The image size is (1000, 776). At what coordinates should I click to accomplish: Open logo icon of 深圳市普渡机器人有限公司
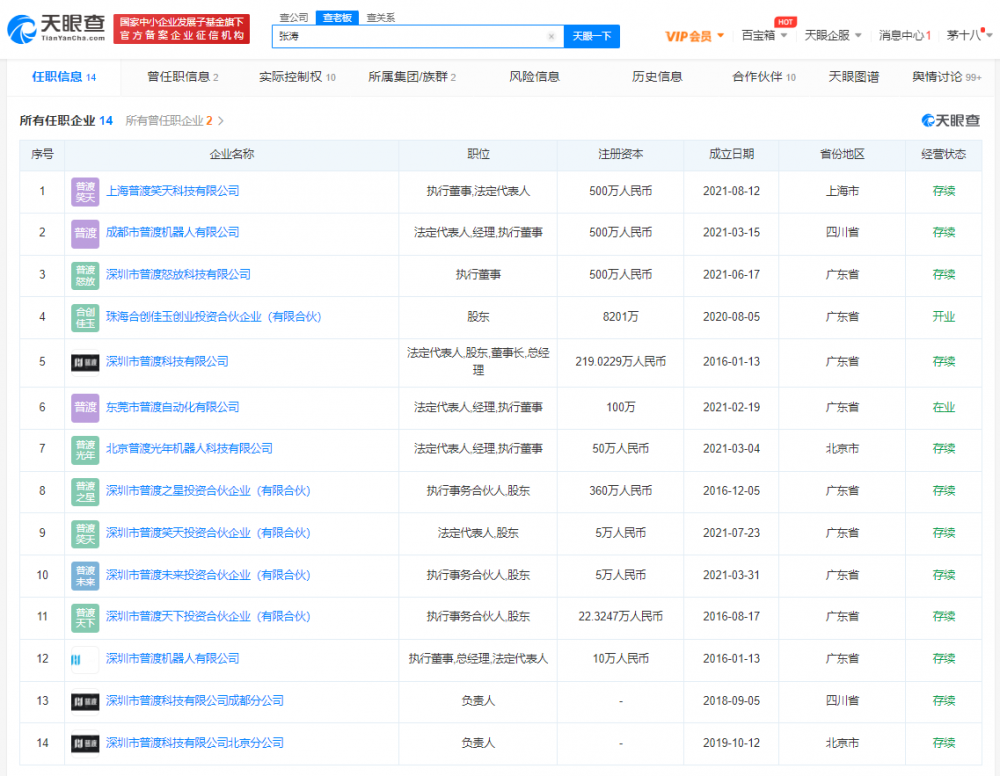click(85, 659)
